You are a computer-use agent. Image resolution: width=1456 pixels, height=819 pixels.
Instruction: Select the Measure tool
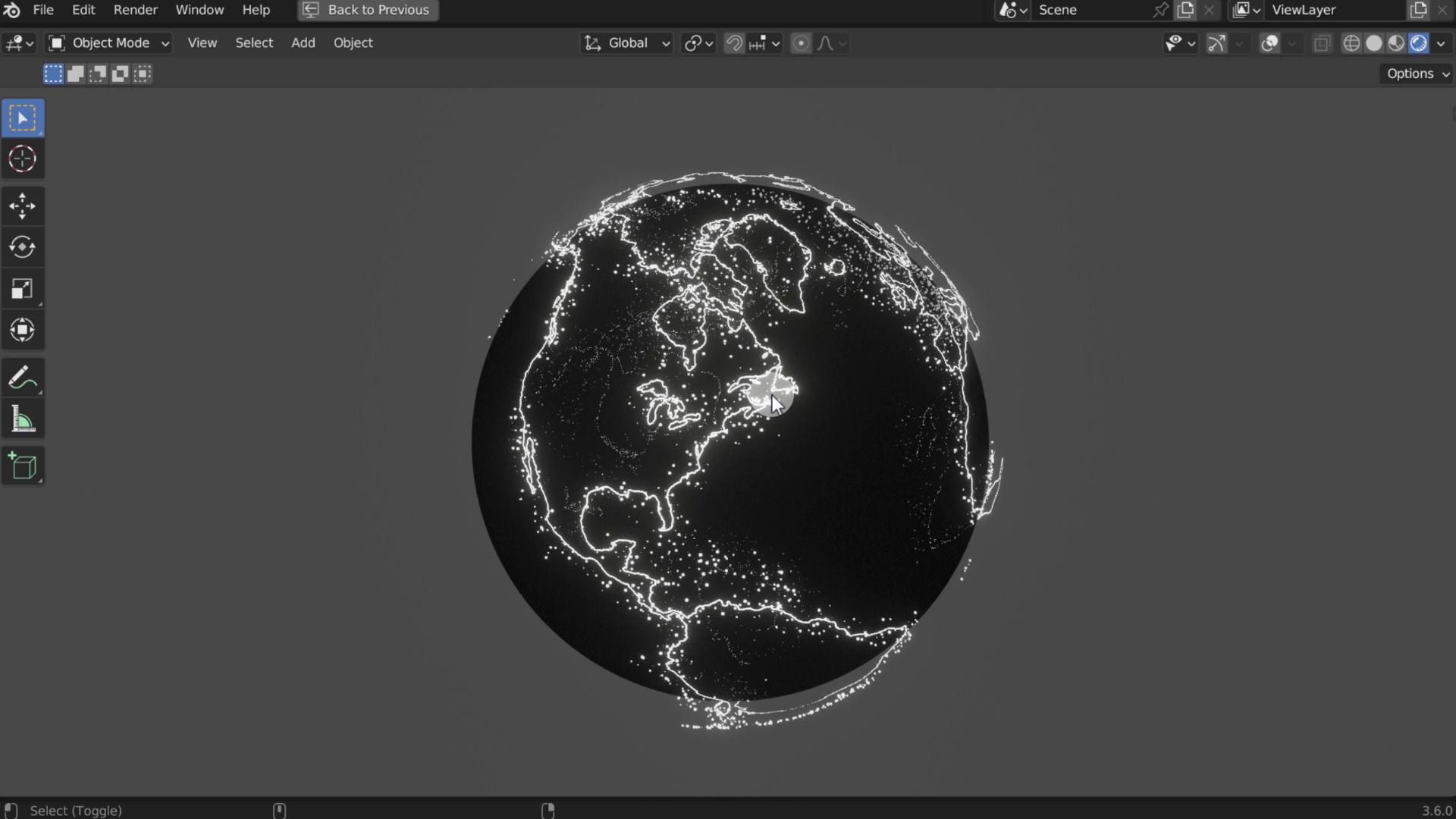click(x=22, y=419)
